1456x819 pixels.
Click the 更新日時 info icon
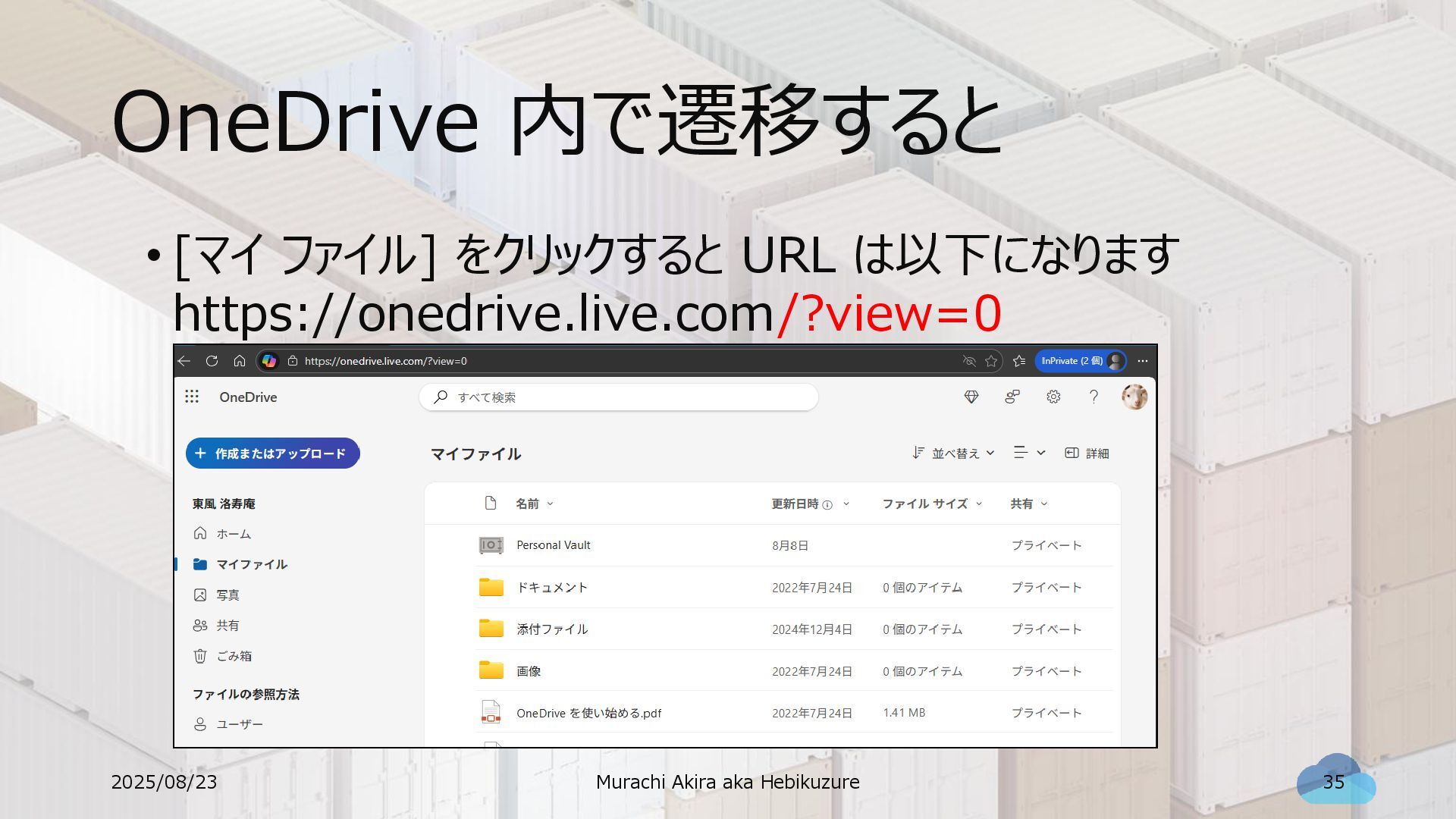point(827,505)
